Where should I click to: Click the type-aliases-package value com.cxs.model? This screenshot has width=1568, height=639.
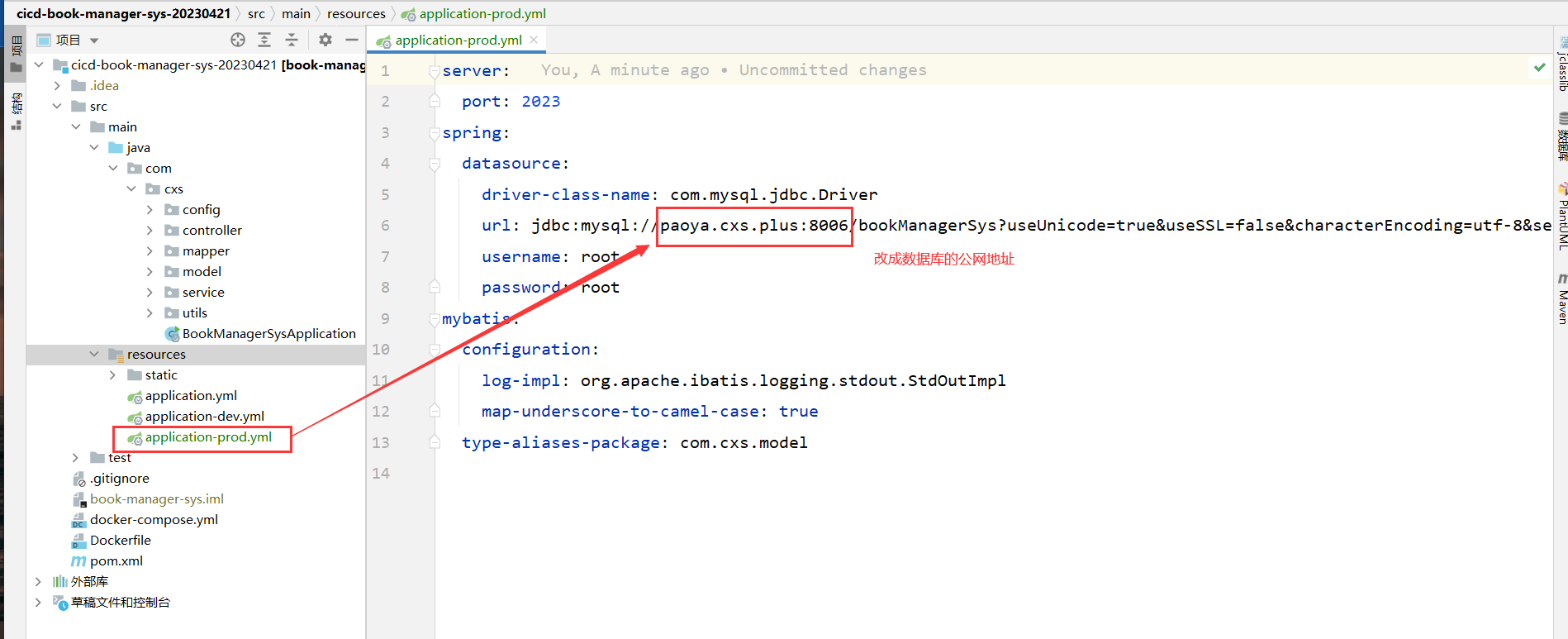click(744, 442)
